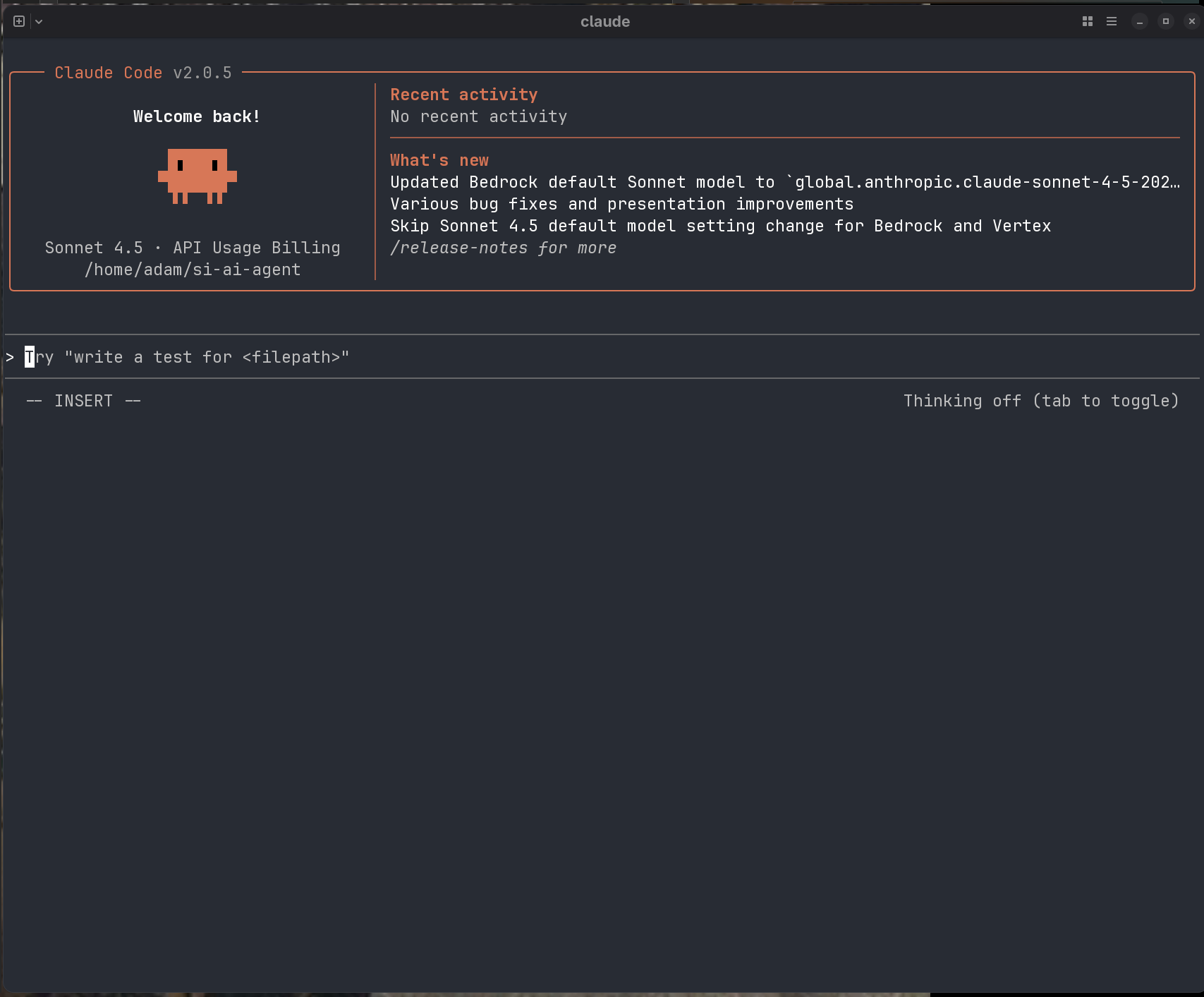
Task: Open a new terminal tab
Action: (19, 21)
